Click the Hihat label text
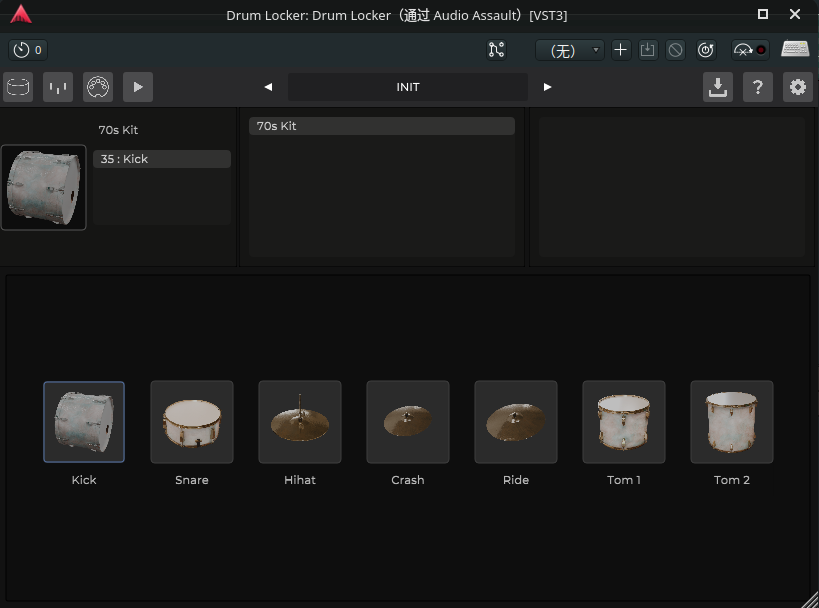The width and height of the screenshot is (819, 608). [x=300, y=480]
